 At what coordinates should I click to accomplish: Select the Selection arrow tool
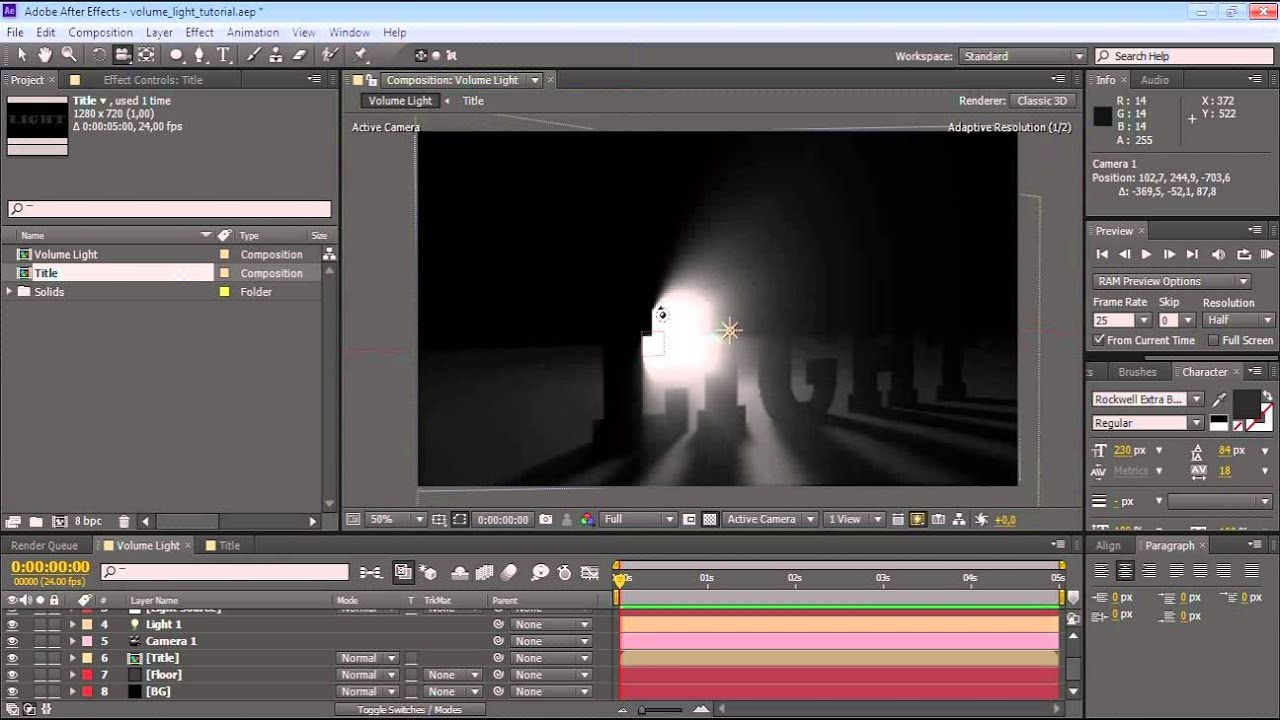click(22, 55)
